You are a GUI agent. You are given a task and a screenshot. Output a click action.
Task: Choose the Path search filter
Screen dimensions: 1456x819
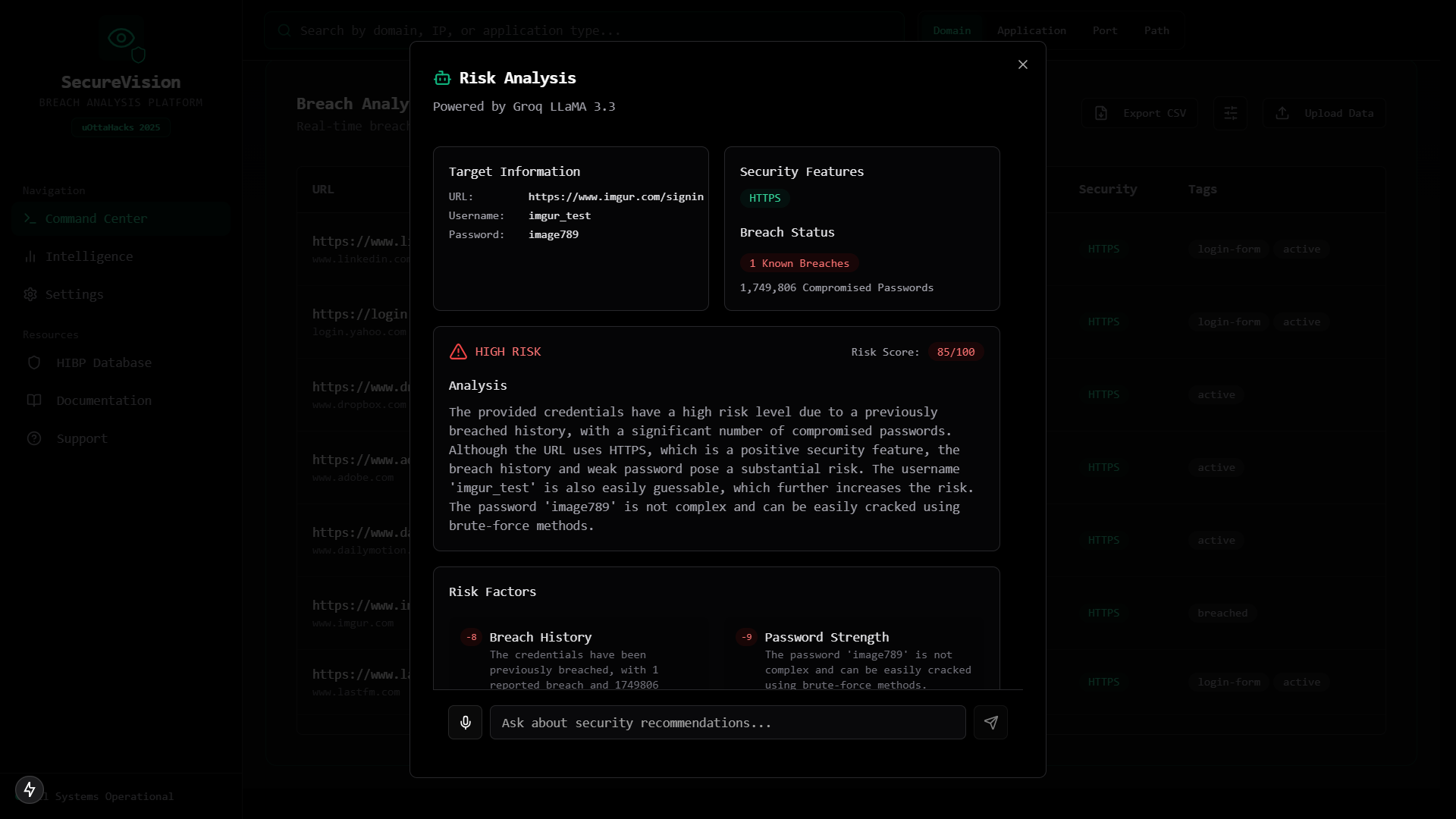(1156, 30)
